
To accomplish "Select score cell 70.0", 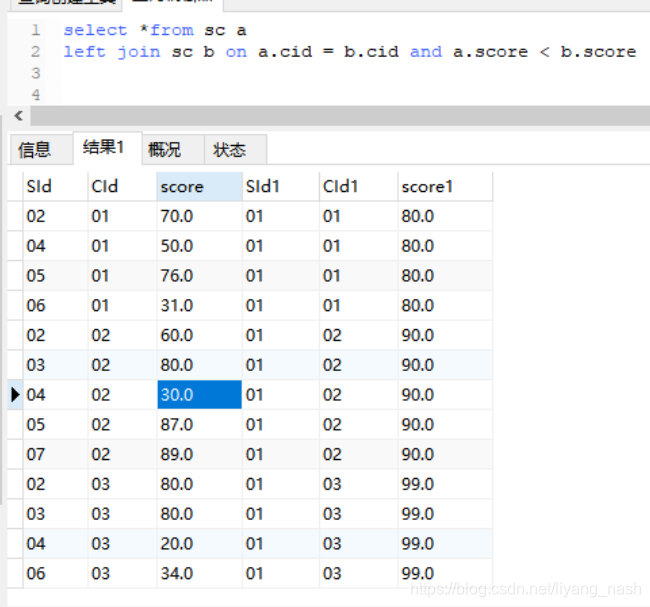I will click(199, 216).
